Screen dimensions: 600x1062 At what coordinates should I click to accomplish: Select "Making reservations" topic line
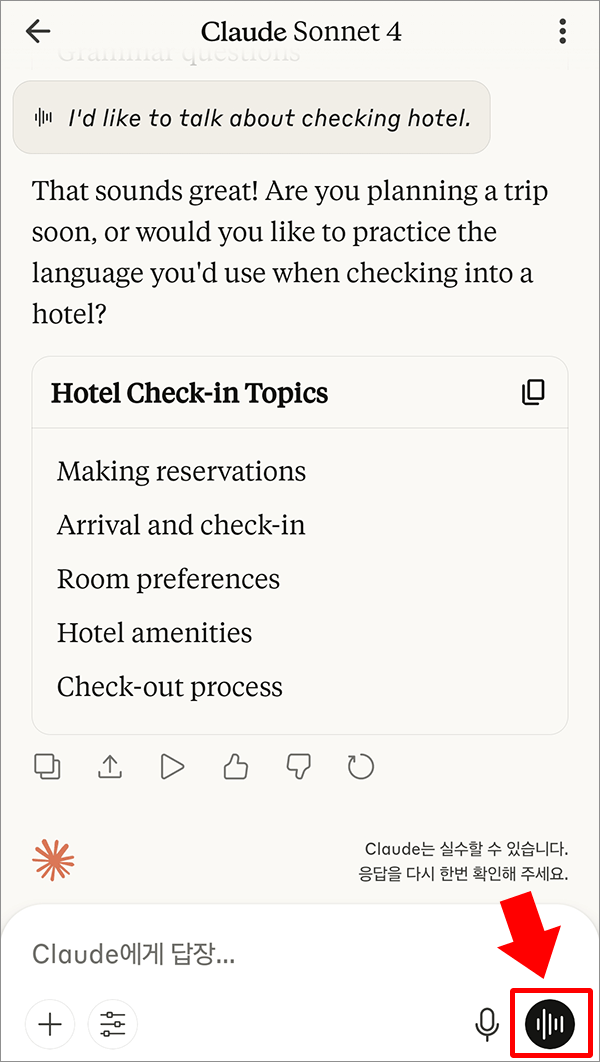[181, 471]
